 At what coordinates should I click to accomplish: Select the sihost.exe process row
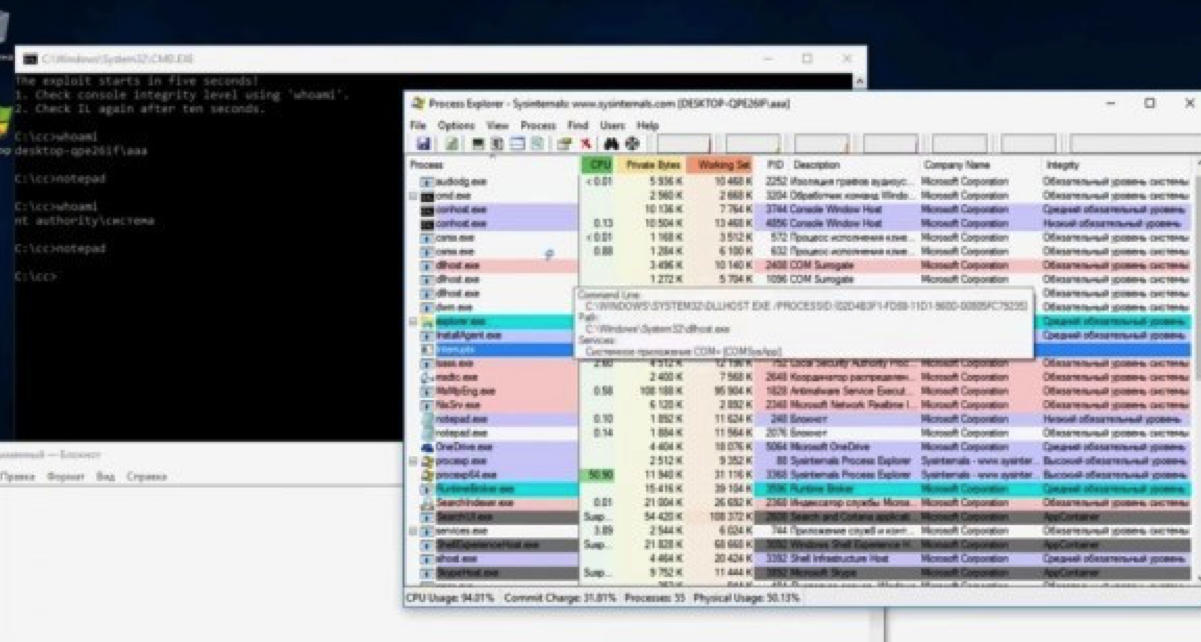coord(800,559)
